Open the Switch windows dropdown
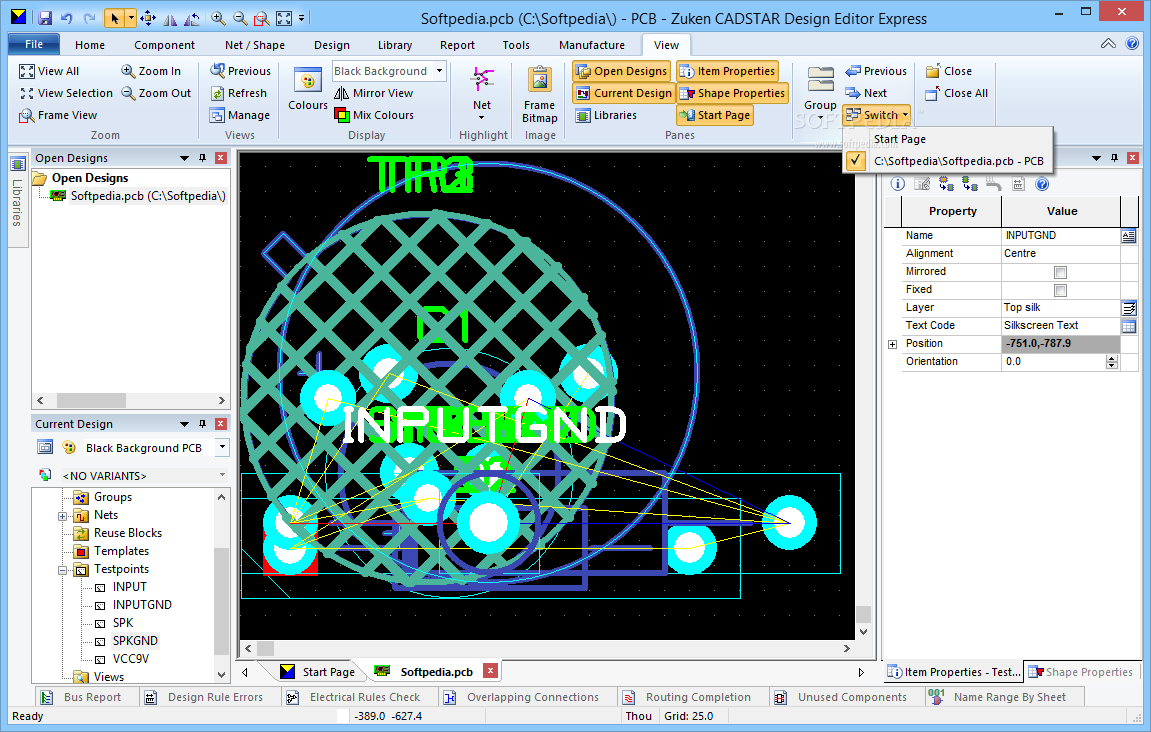Image resolution: width=1151 pixels, height=732 pixels. [877, 115]
